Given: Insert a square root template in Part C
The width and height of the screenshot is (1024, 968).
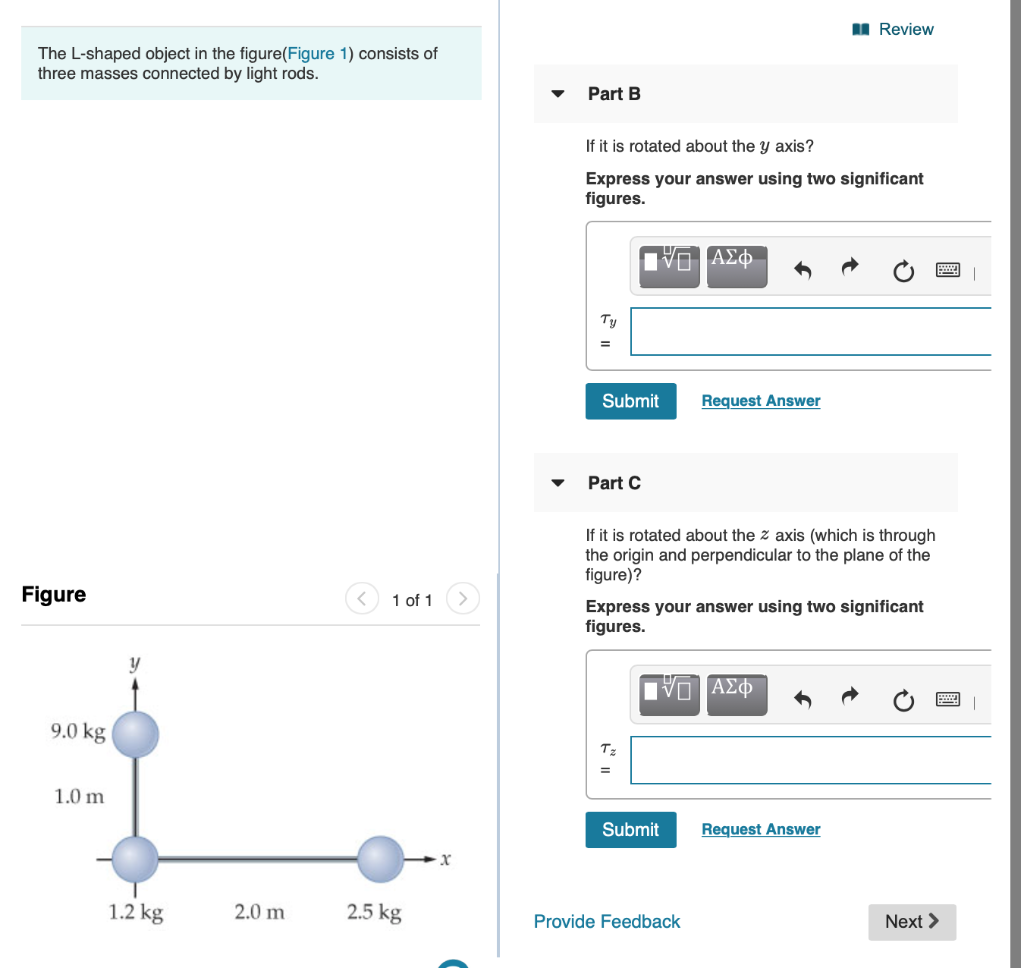Looking at the screenshot, I should [668, 694].
